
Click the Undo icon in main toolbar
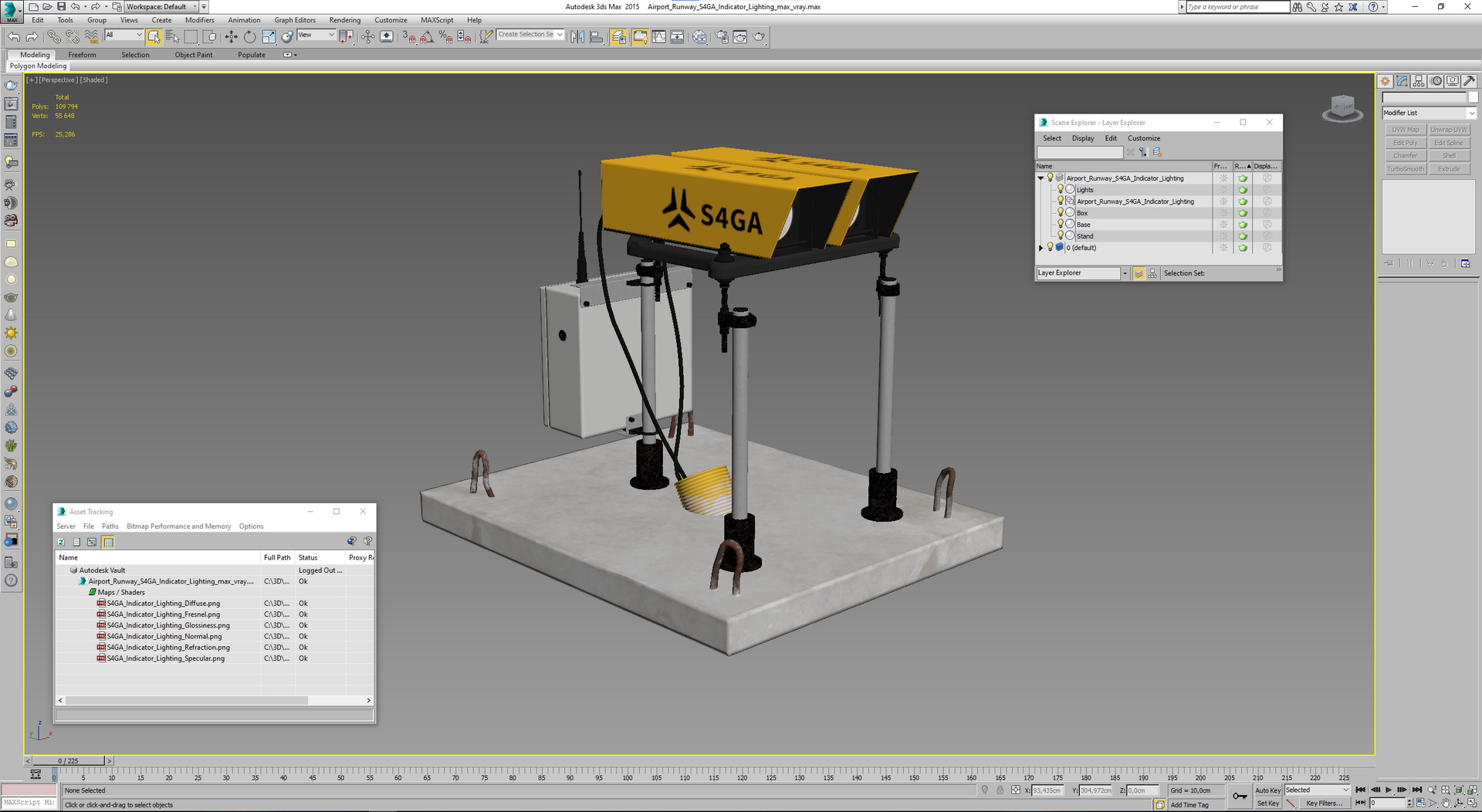coord(14,37)
